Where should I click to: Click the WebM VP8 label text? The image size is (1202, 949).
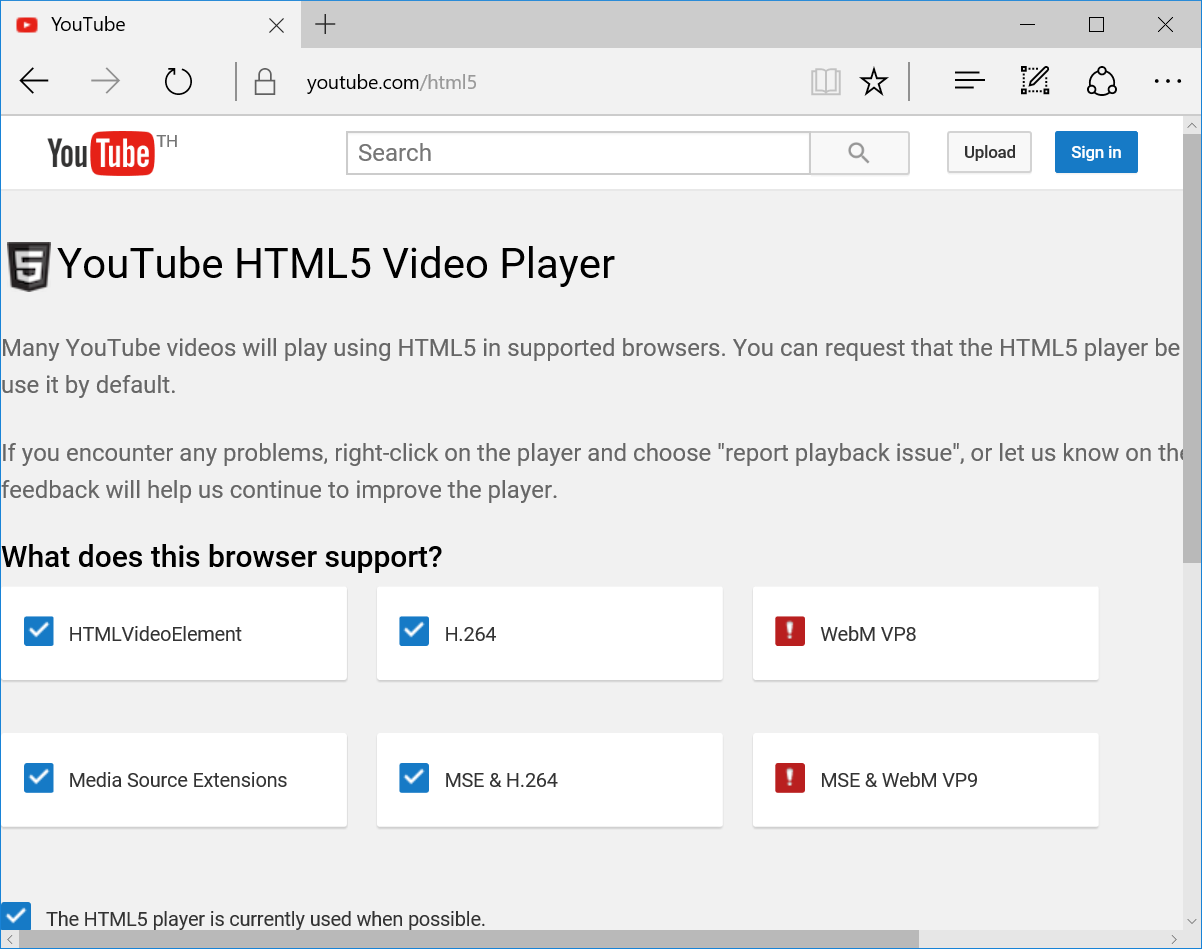click(868, 634)
